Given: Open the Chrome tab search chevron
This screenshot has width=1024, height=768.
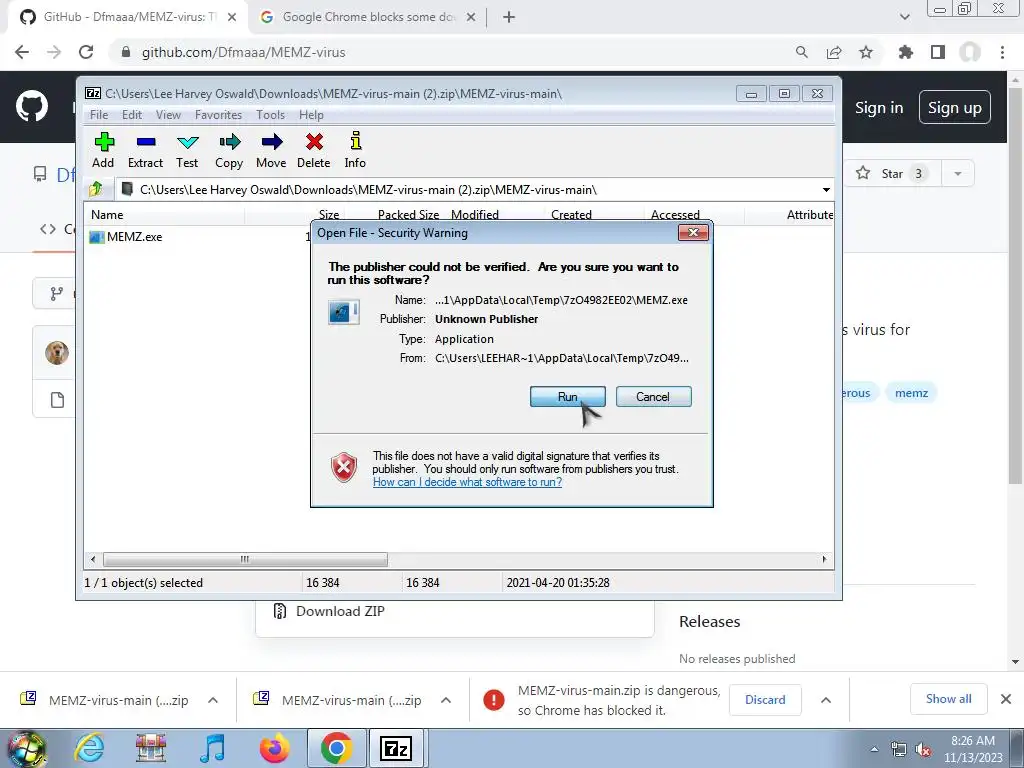Looking at the screenshot, I should 904,17.
